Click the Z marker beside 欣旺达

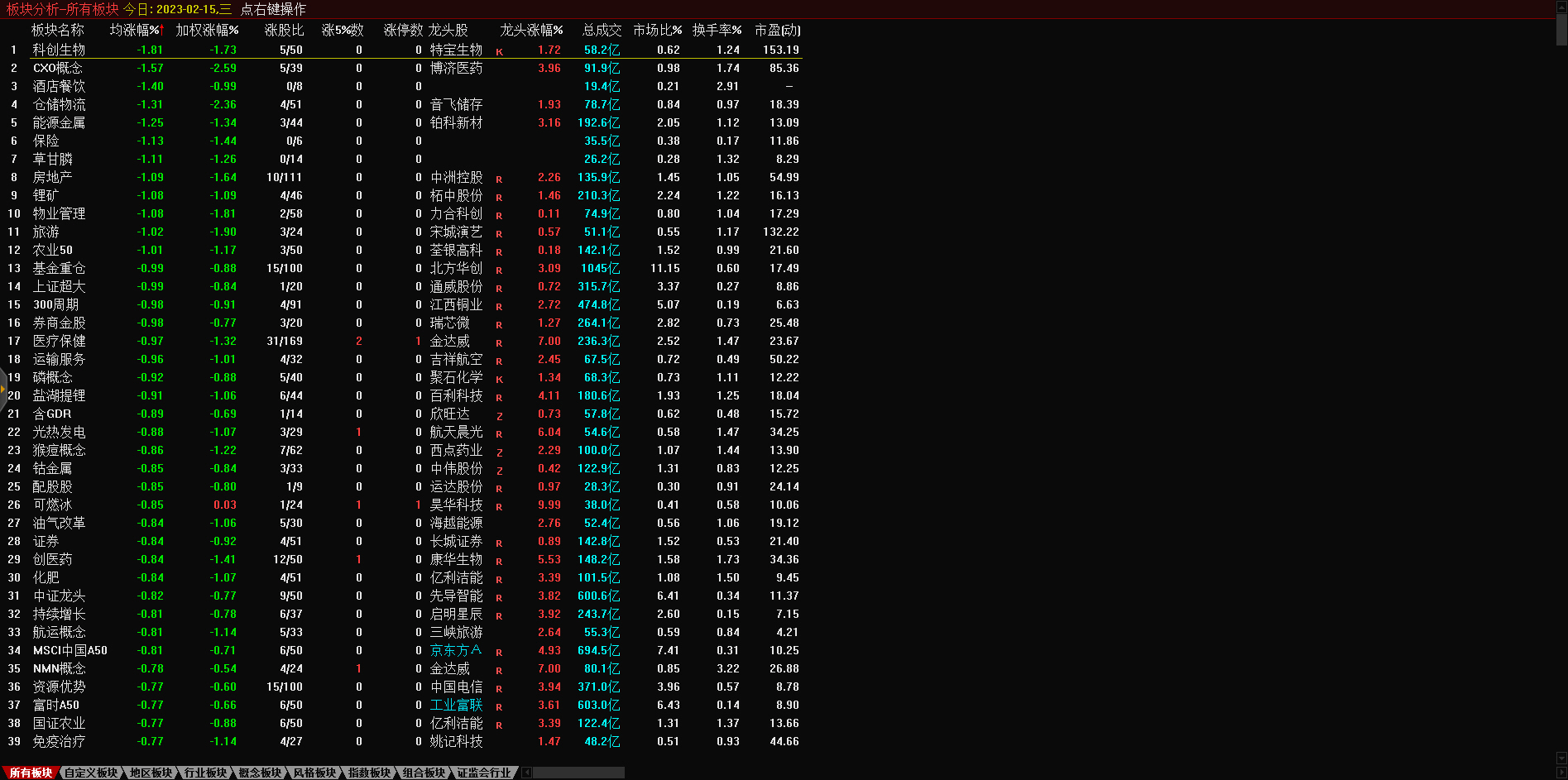(x=499, y=415)
